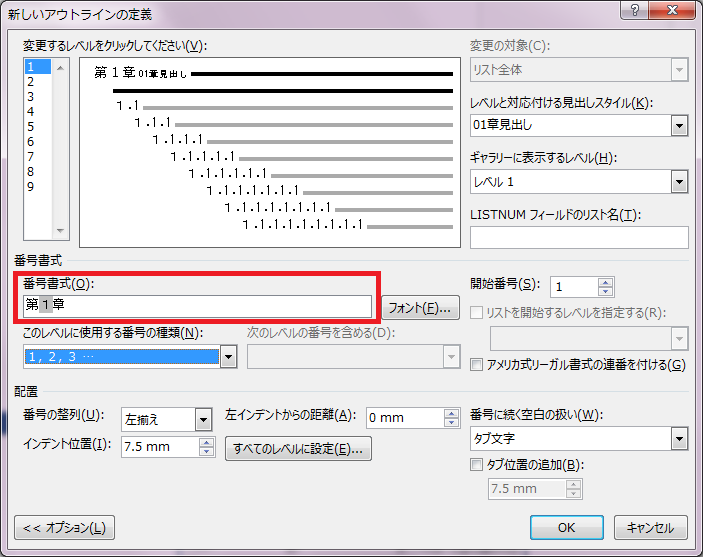Select level 2 in the level list
Viewport: 703px width, 557px height.
(x=38, y=82)
